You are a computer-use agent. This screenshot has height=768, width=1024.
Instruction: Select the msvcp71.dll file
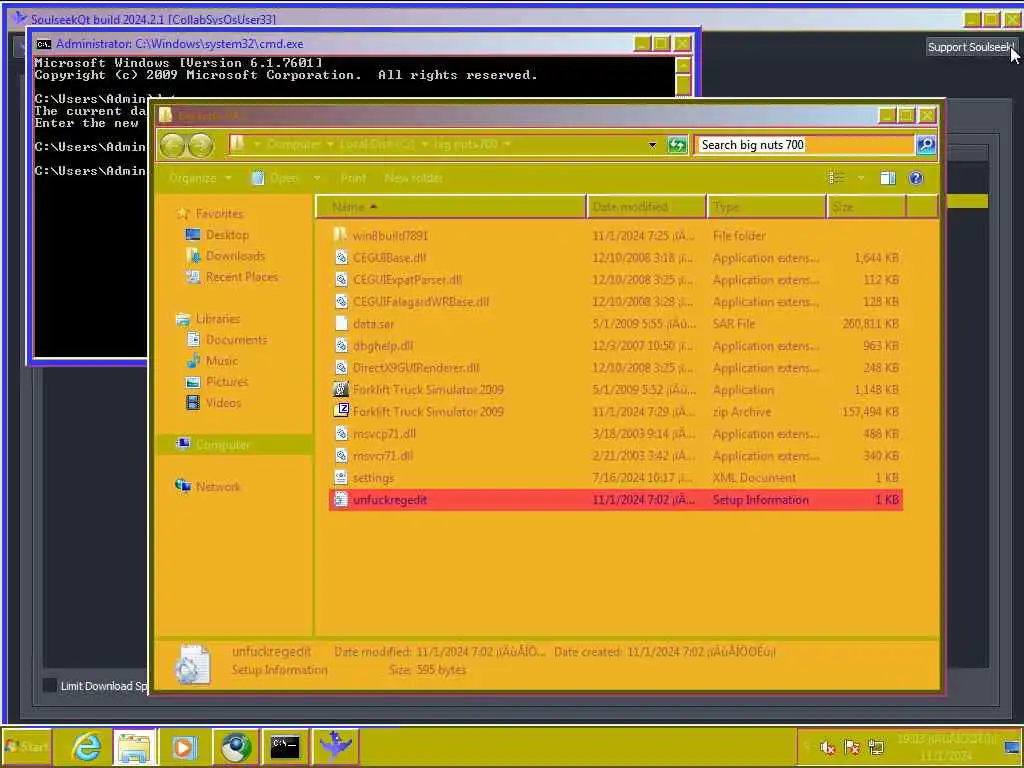click(615, 434)
